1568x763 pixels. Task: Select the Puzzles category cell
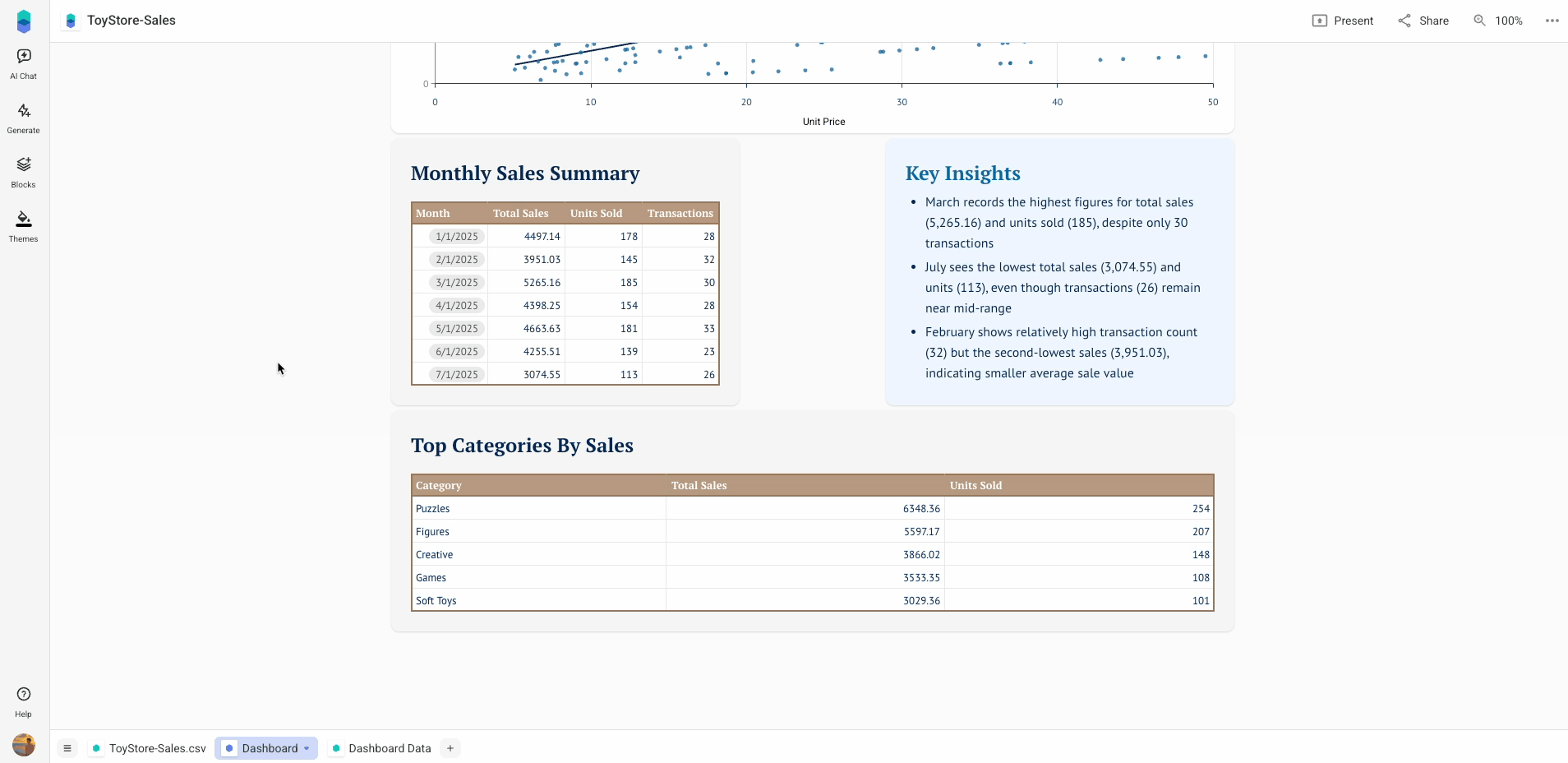pyautogui.click(x=539, y=509)
